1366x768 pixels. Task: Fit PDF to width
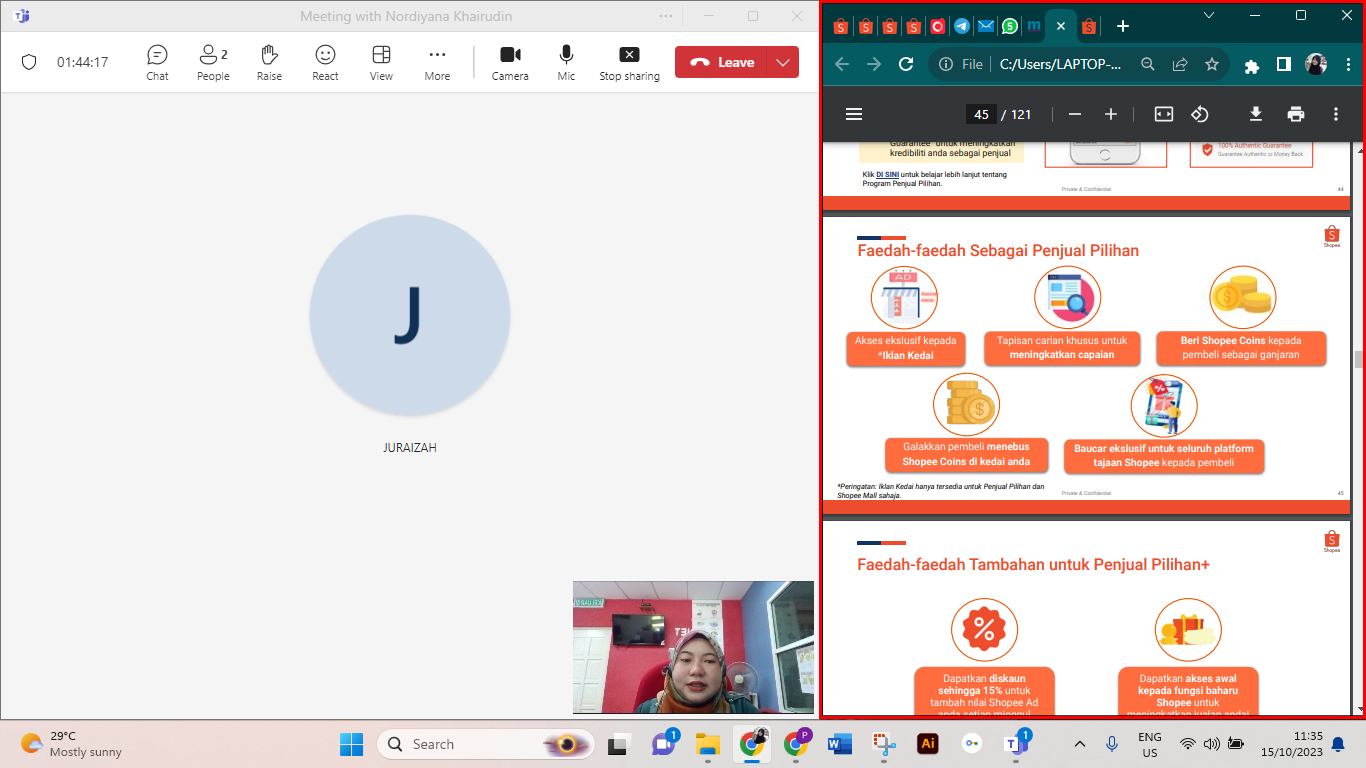(x=1164, y=114)
